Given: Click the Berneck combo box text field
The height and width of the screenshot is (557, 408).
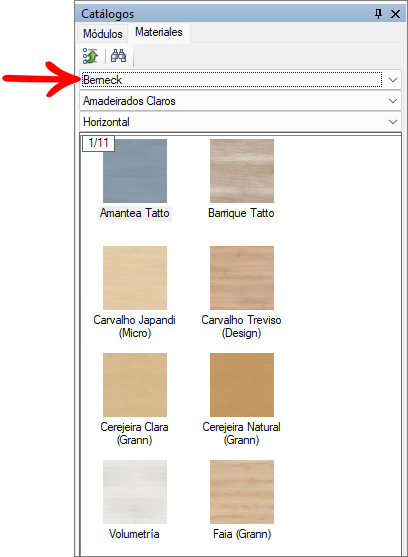Looking at the screenshot, I should [x=232, y=80].
